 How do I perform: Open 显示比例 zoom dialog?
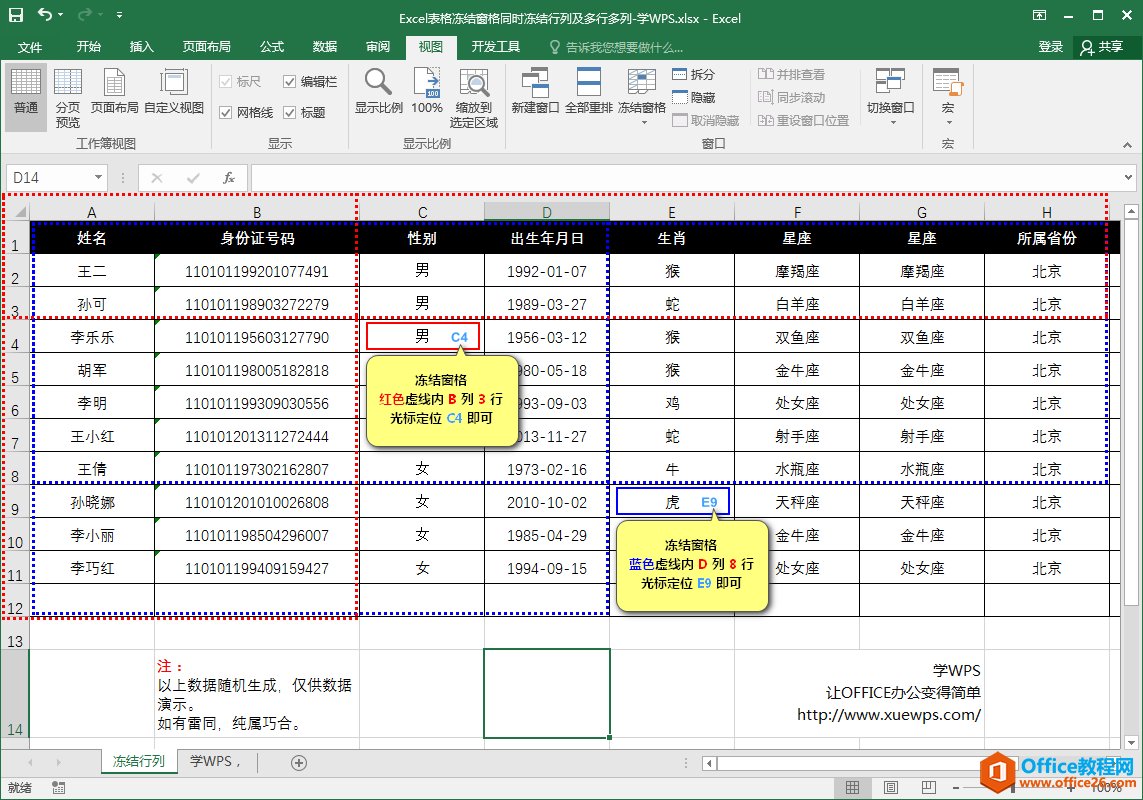click(x=378, y=92)
